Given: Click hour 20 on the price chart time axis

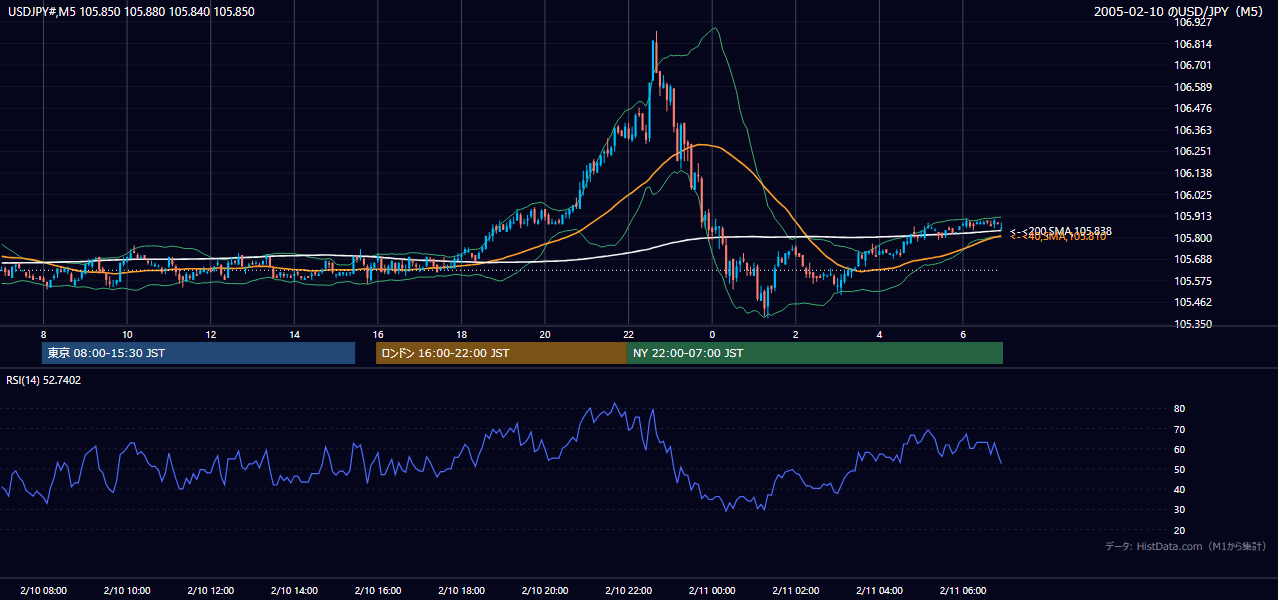Looking at the screenshot, I should 545,333.
